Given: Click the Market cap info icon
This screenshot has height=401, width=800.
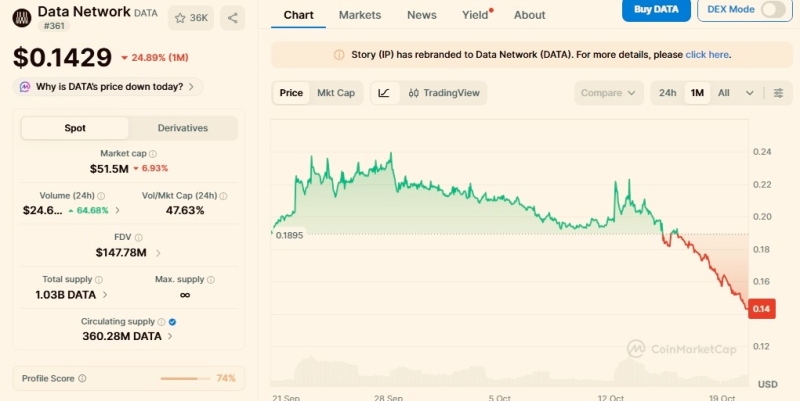Looking at the screenshot, I should [153, 154].
